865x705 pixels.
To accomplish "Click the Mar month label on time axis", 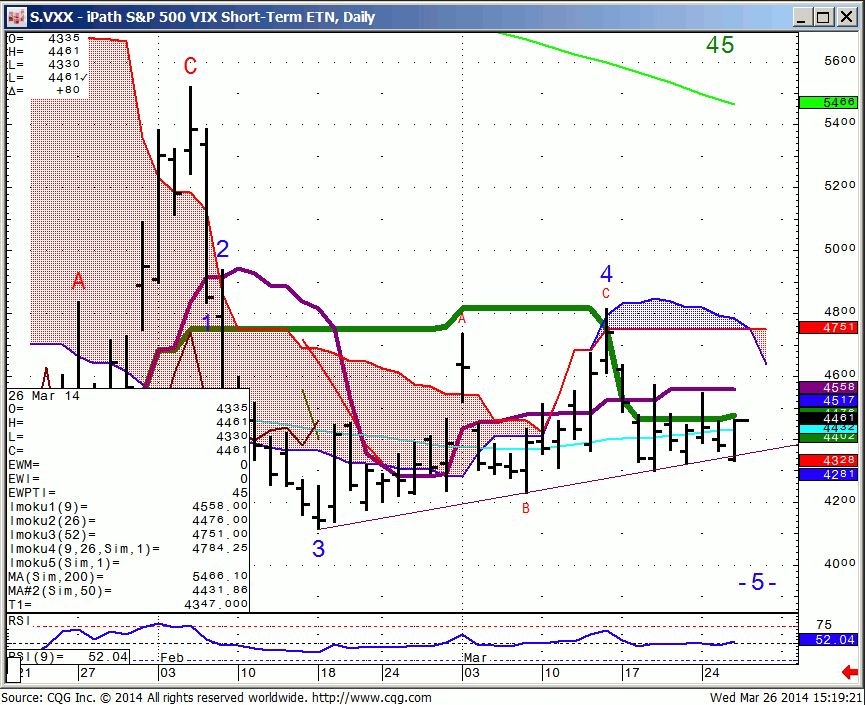I will [476, 658].
